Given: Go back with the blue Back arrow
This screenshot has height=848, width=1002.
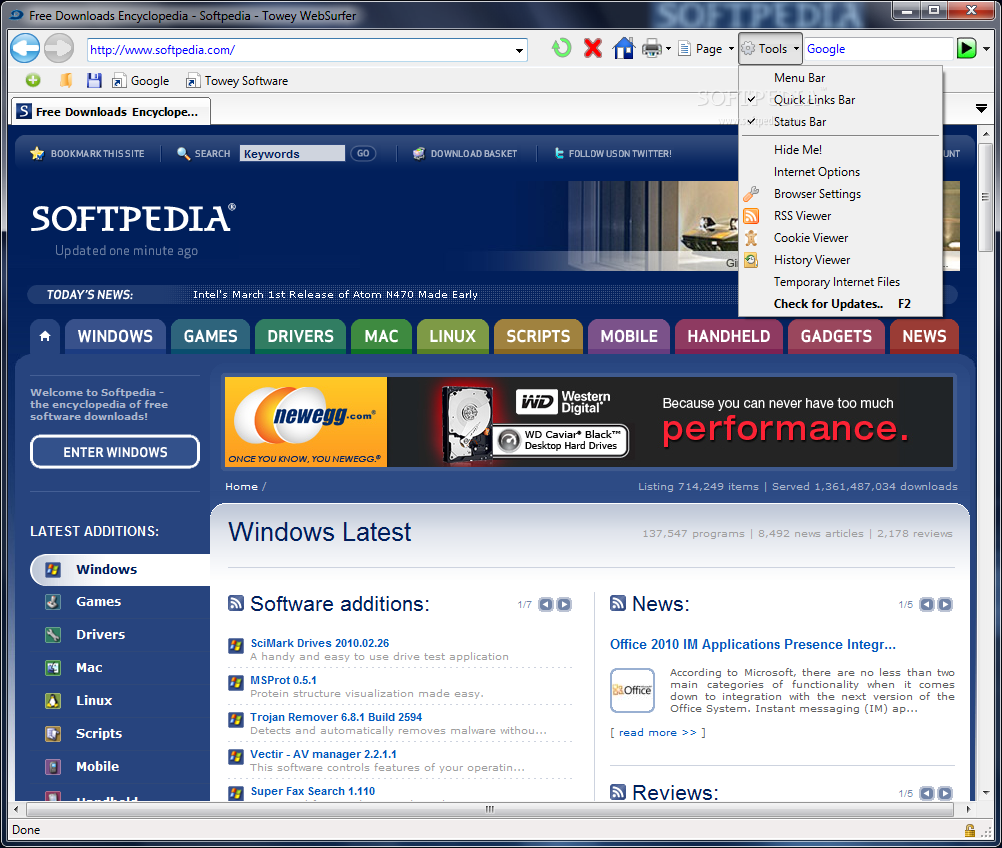Looking at the screenshot, I should point(25,49).
